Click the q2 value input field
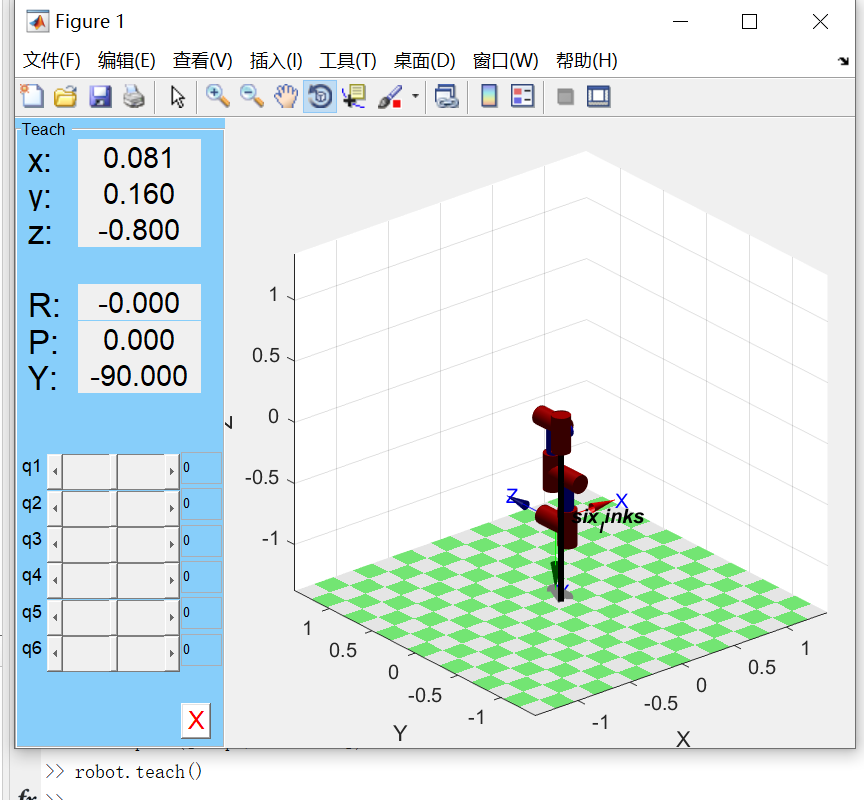 (x=202, y=504)
